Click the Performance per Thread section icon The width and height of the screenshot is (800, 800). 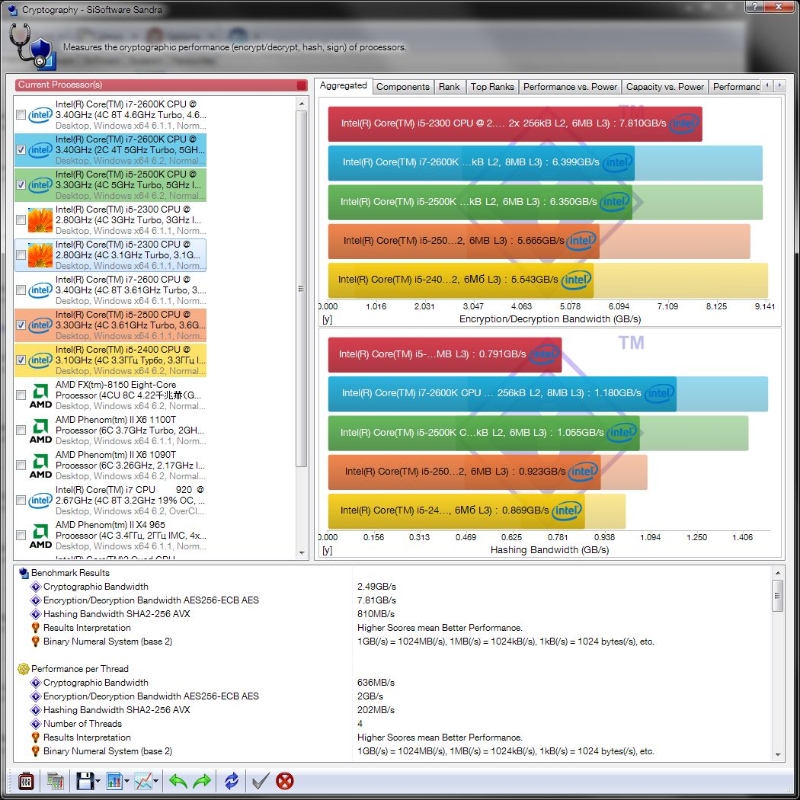click(x=23, y=669)
